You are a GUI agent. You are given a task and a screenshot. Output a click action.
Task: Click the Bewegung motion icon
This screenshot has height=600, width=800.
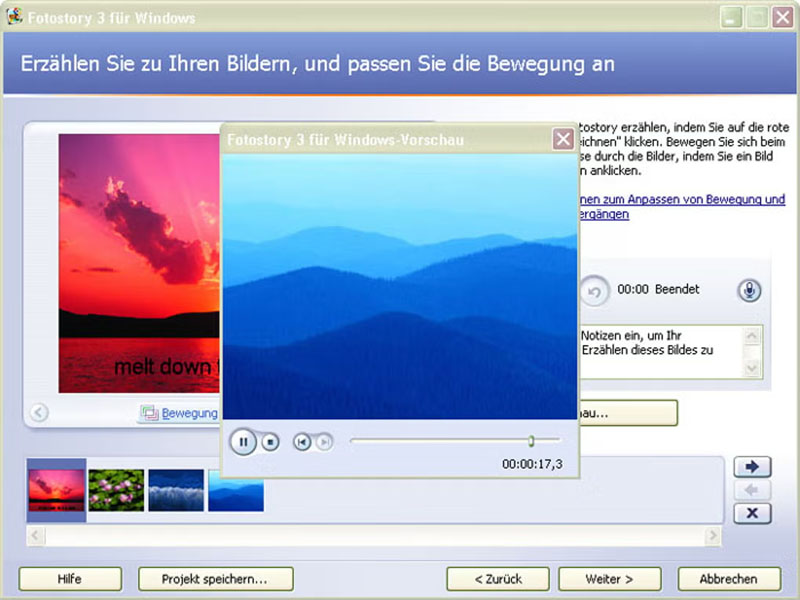click(149, 413)
